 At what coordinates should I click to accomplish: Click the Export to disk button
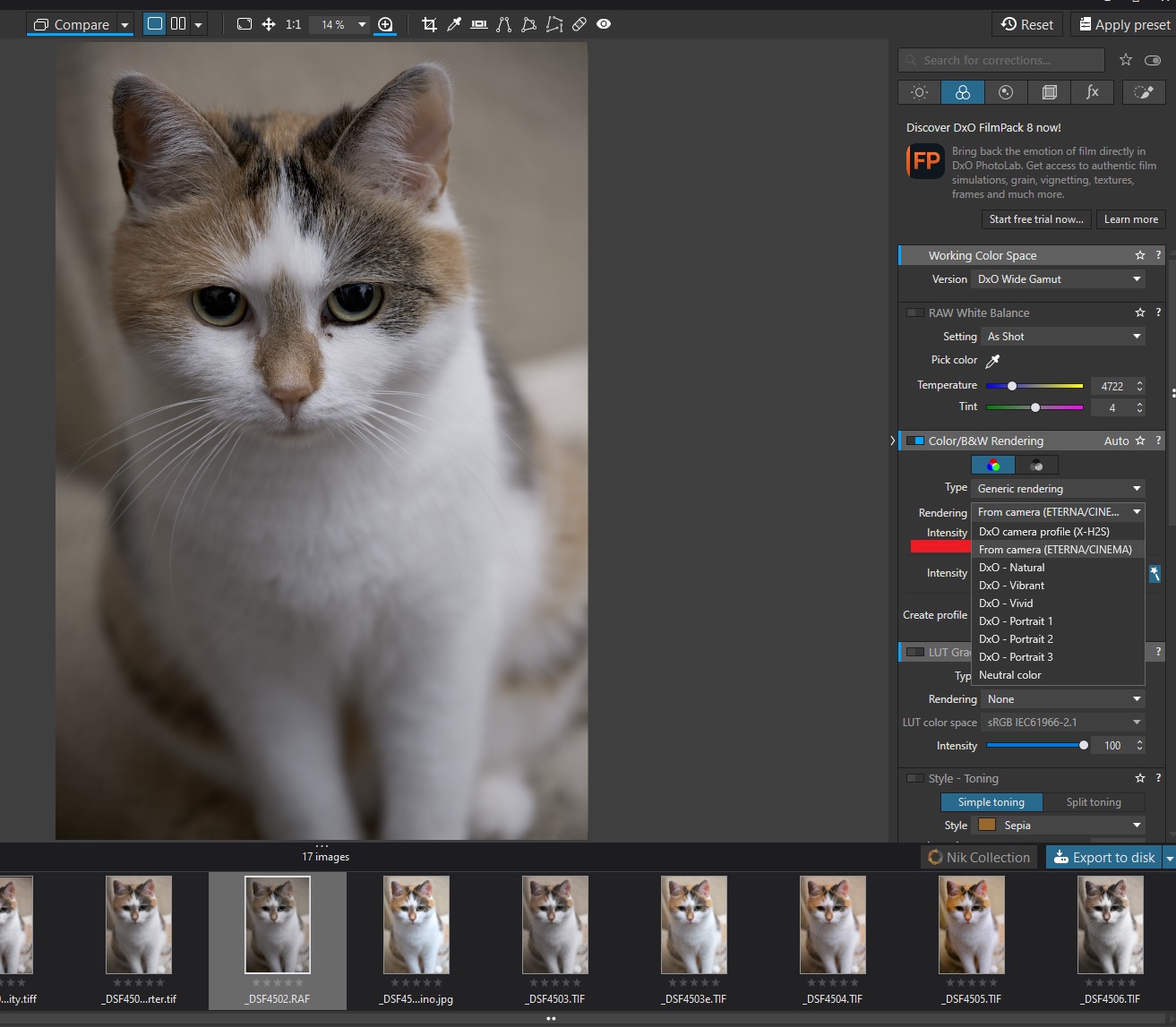tap(1103, 858)
